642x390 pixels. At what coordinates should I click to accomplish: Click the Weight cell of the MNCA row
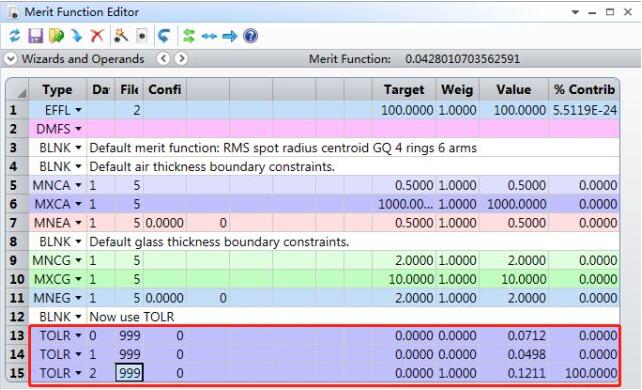click(x=457, y=185)
